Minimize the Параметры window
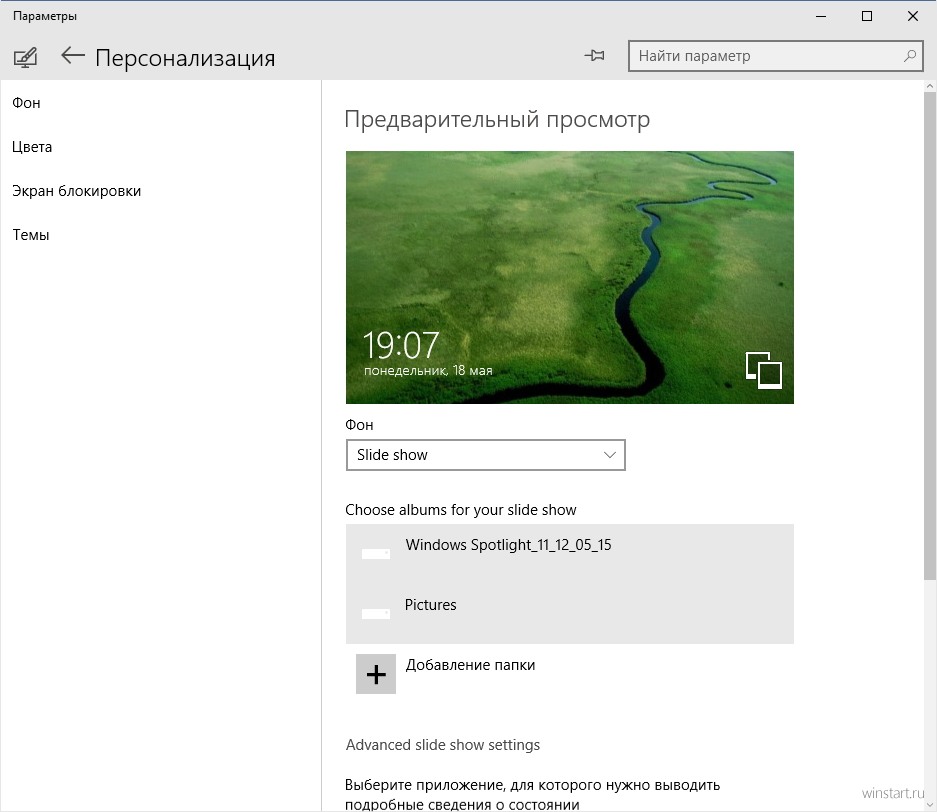Screen dimensions: 937x812 coord(821,16)
